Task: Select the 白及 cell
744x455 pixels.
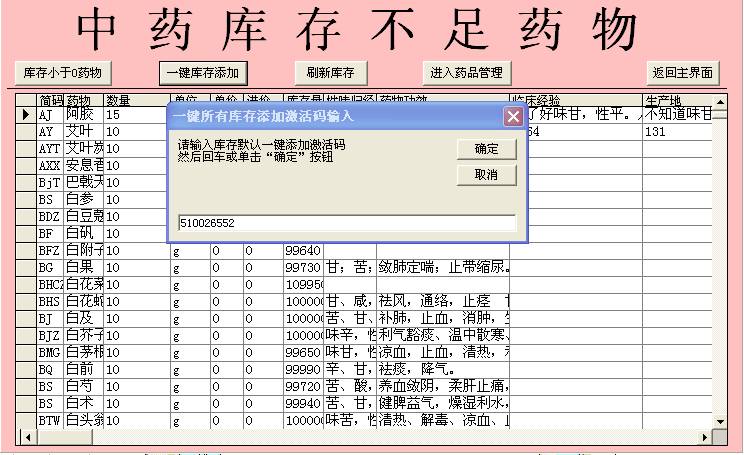Action: (x=84, y=318)
